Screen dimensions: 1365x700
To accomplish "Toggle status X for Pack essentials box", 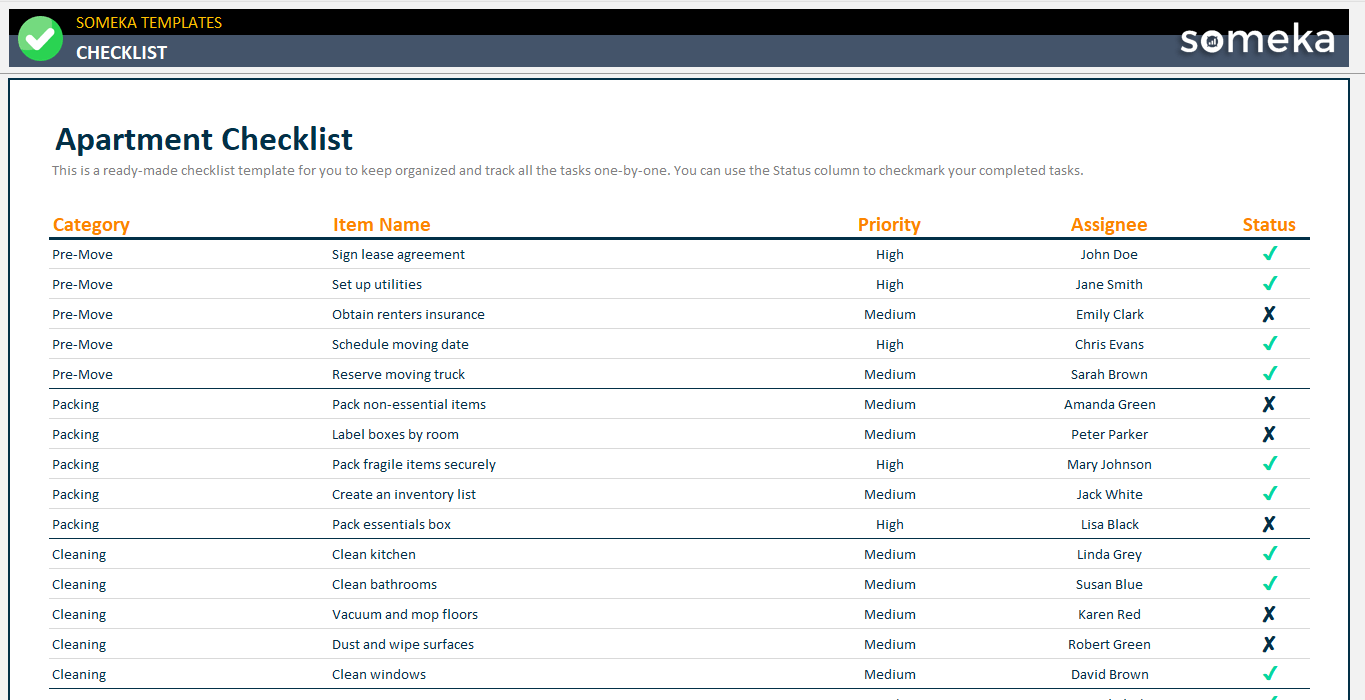I will tap(1269, 524).
